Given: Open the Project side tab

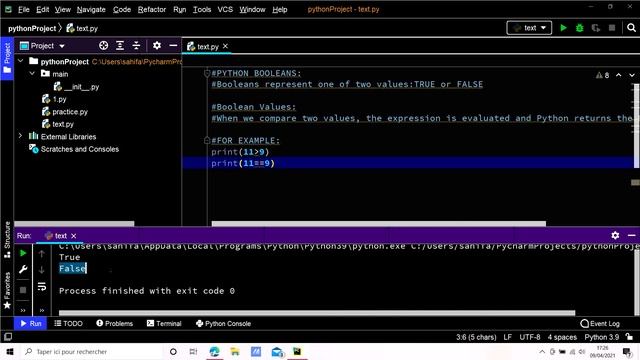Looking at the screenshot, I should point(7,58).
